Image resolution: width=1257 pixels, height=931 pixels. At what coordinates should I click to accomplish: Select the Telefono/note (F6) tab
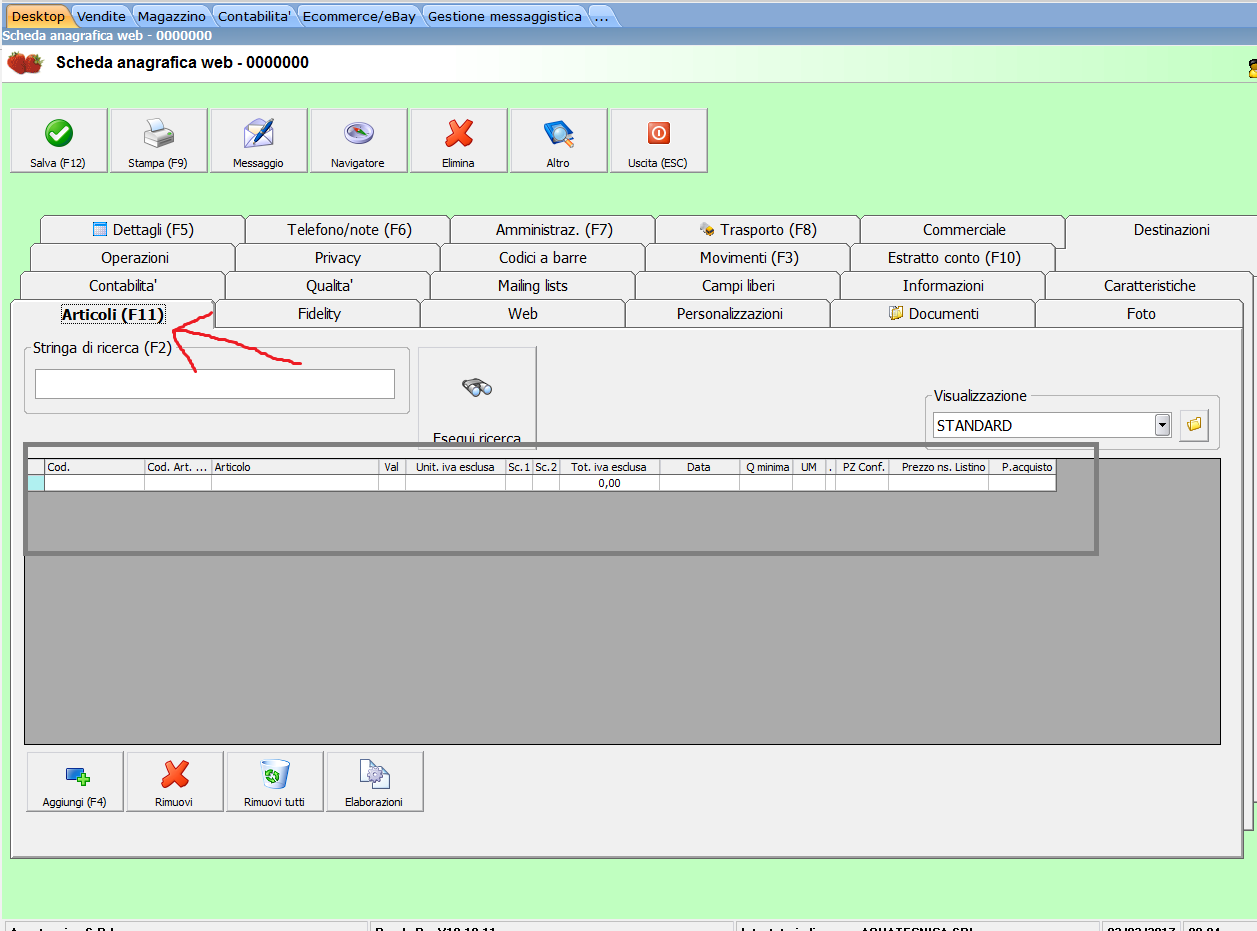(x=349, y=230)
